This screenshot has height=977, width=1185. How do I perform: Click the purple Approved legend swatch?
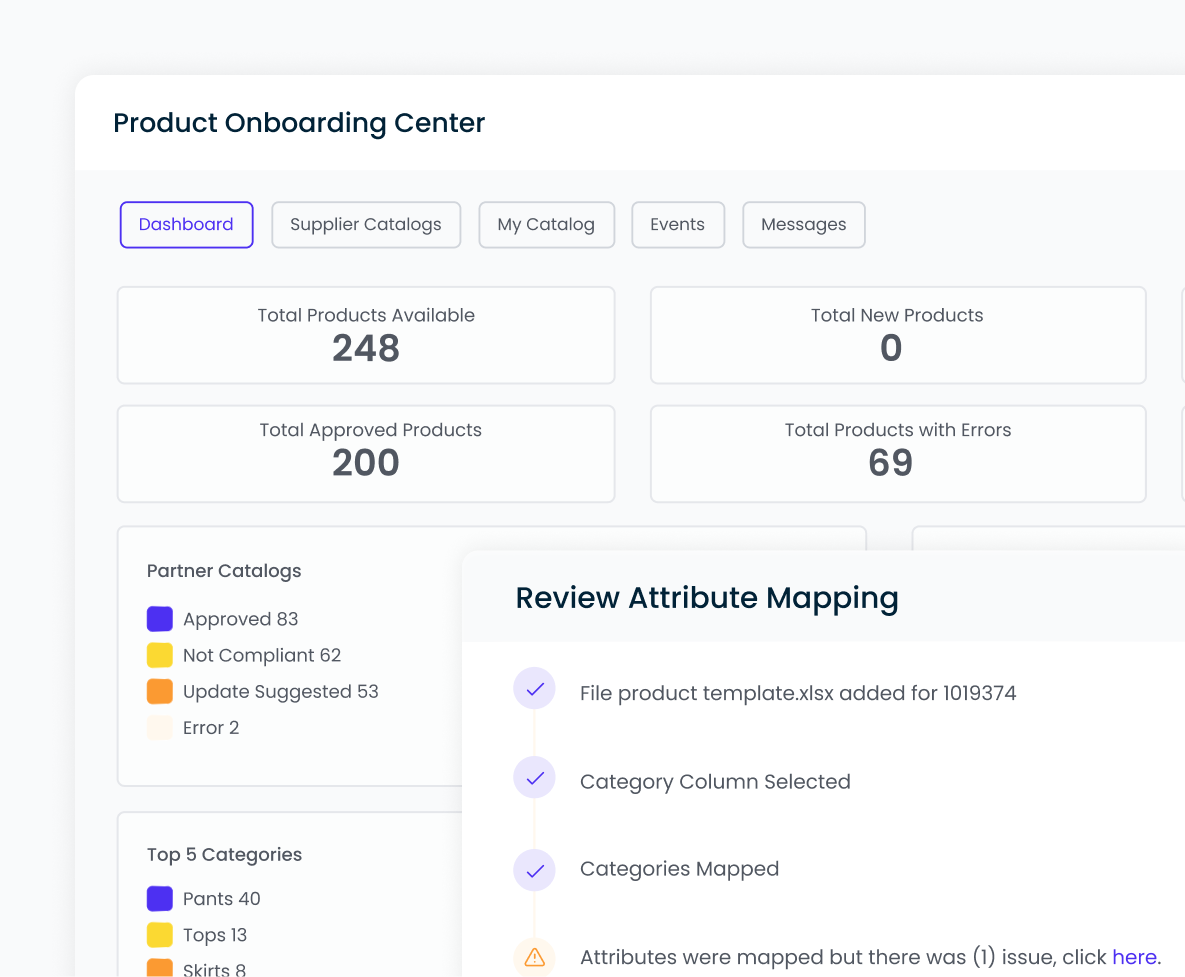click(160, 619)
